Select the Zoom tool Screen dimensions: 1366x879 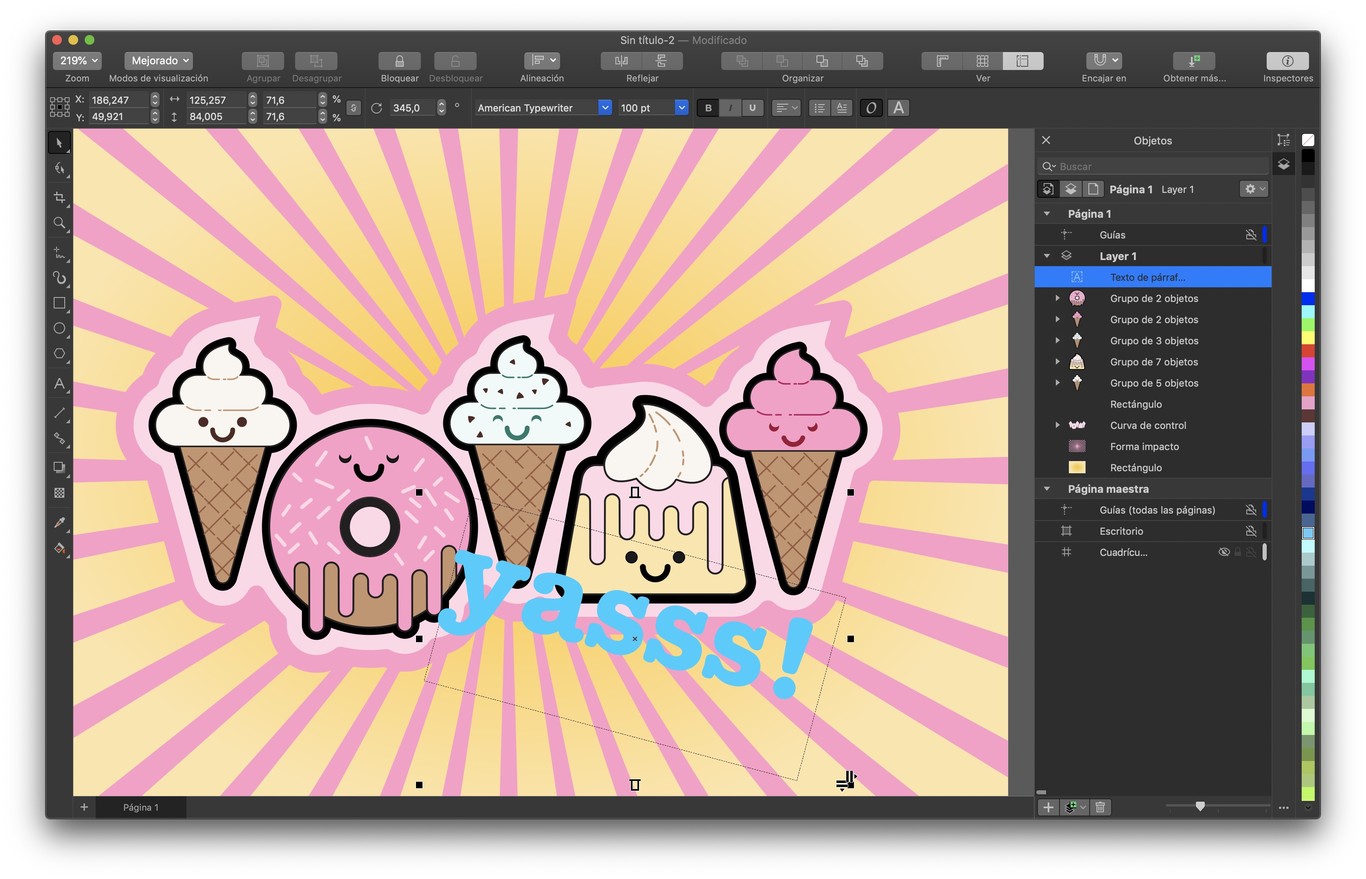coord(59,224)
